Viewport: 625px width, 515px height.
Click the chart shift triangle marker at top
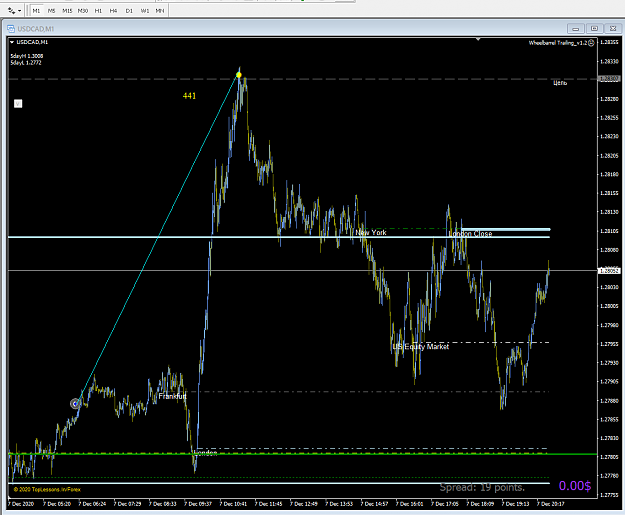pyautogui.click(x=478, y=39)
